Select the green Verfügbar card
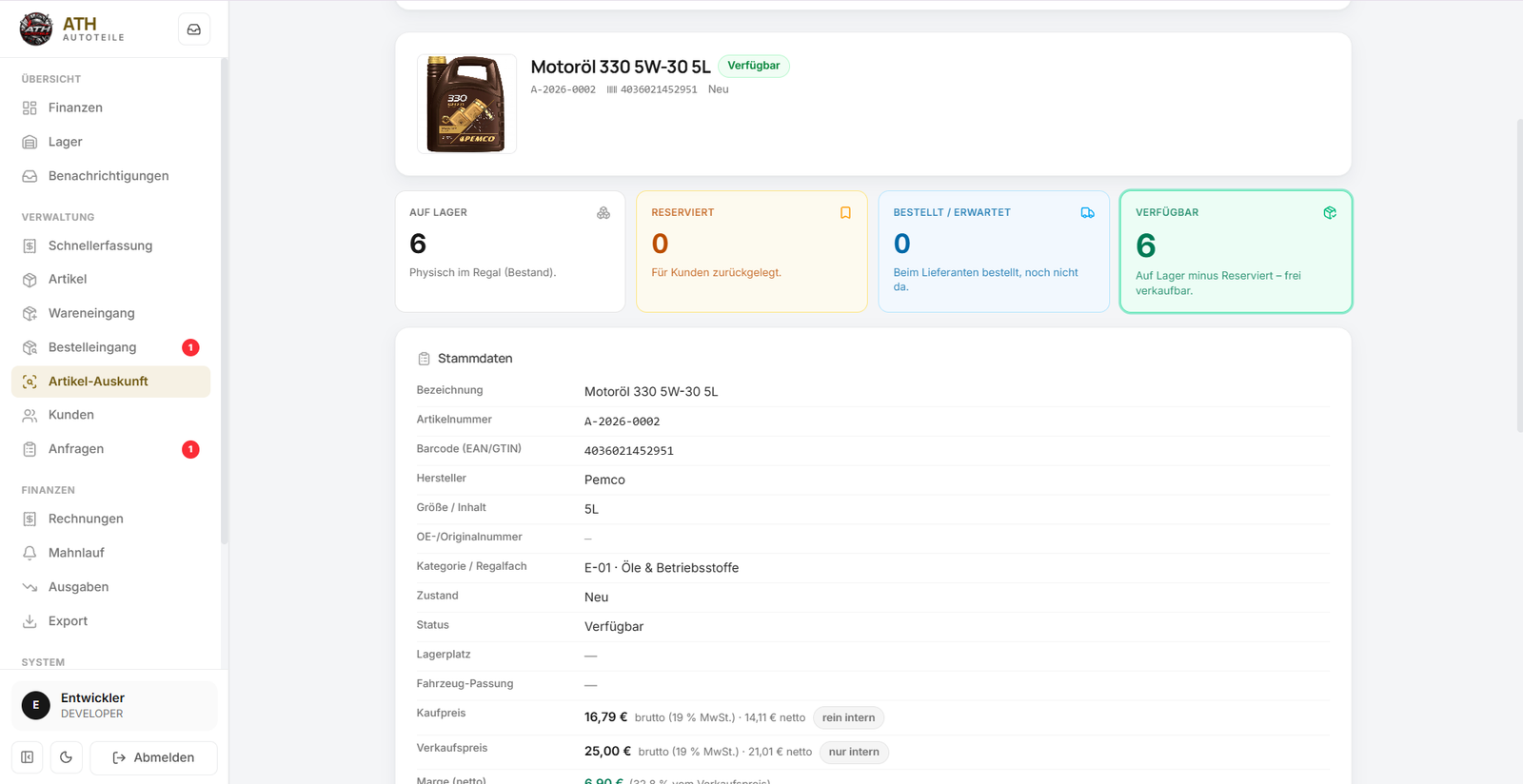Screen dimensions: 1523x784 (x=1236, y=251)
